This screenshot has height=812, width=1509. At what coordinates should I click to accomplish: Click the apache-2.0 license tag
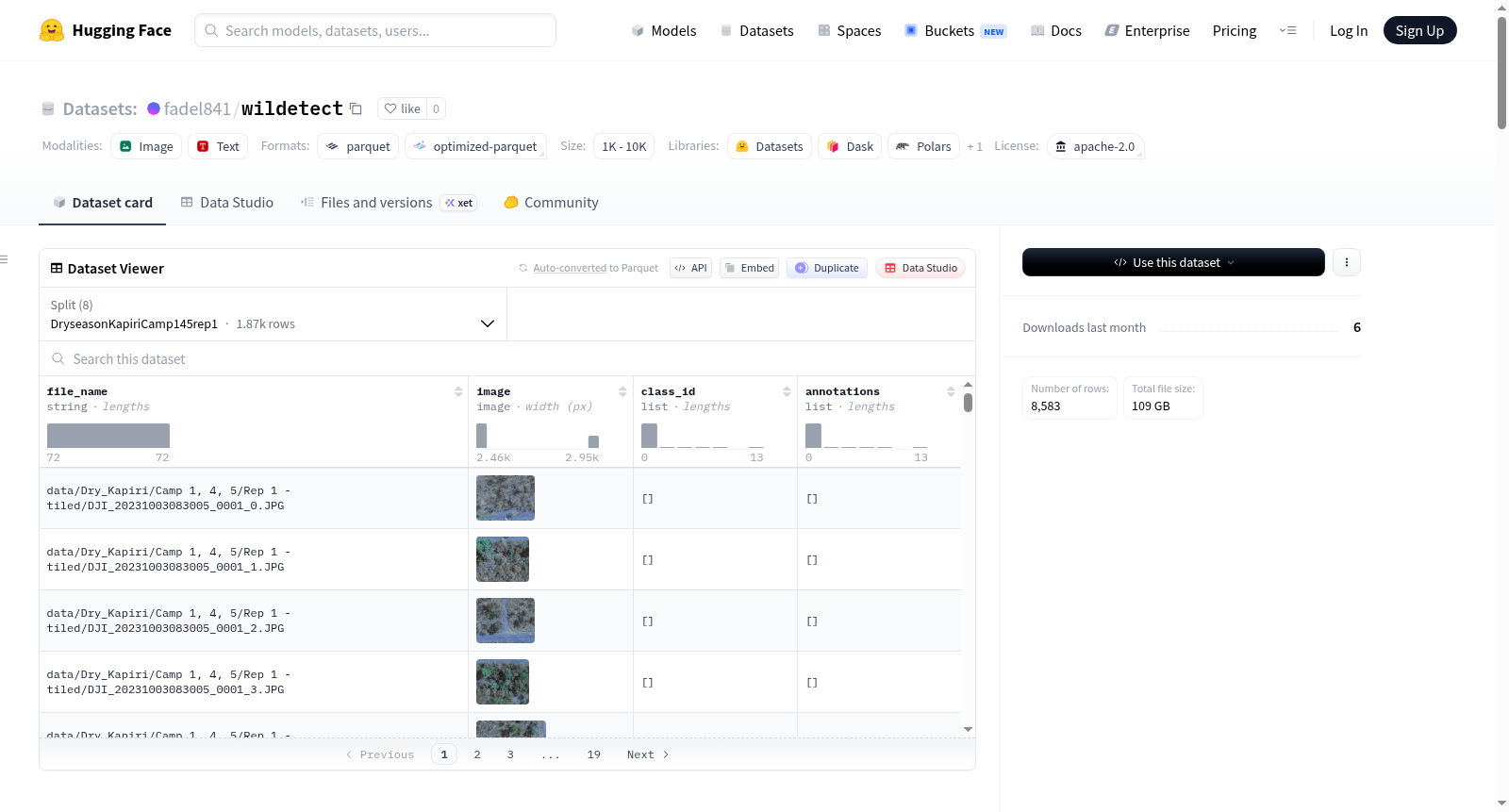click(1095, 146)
